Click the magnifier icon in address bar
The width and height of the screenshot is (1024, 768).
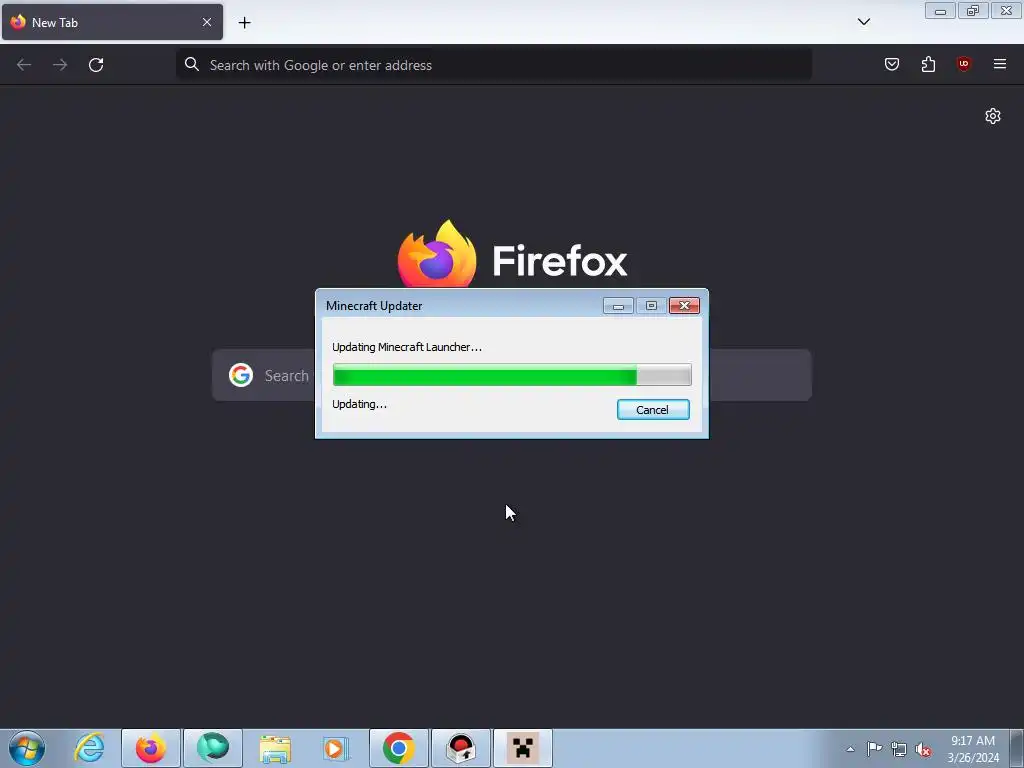click(192, 64)
